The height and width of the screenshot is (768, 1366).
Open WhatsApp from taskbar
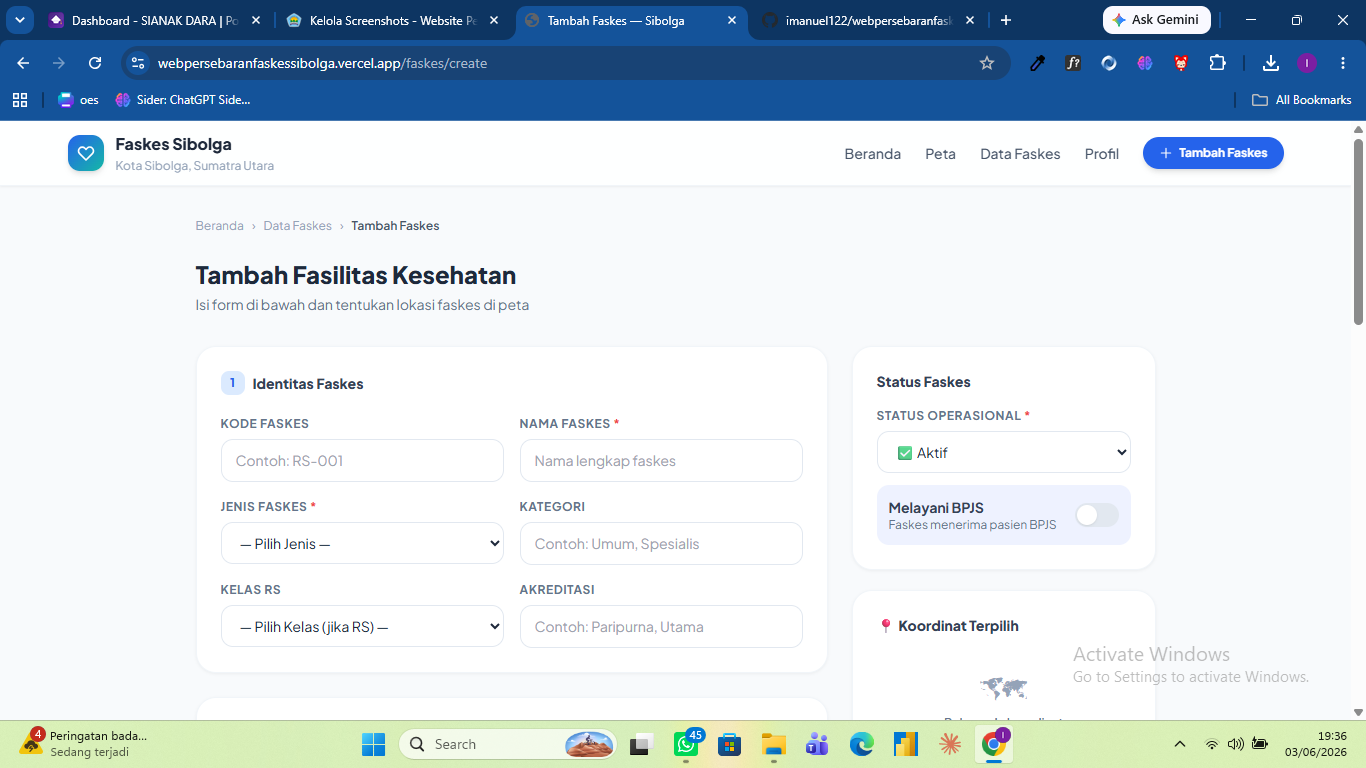(x=686, y=744)
